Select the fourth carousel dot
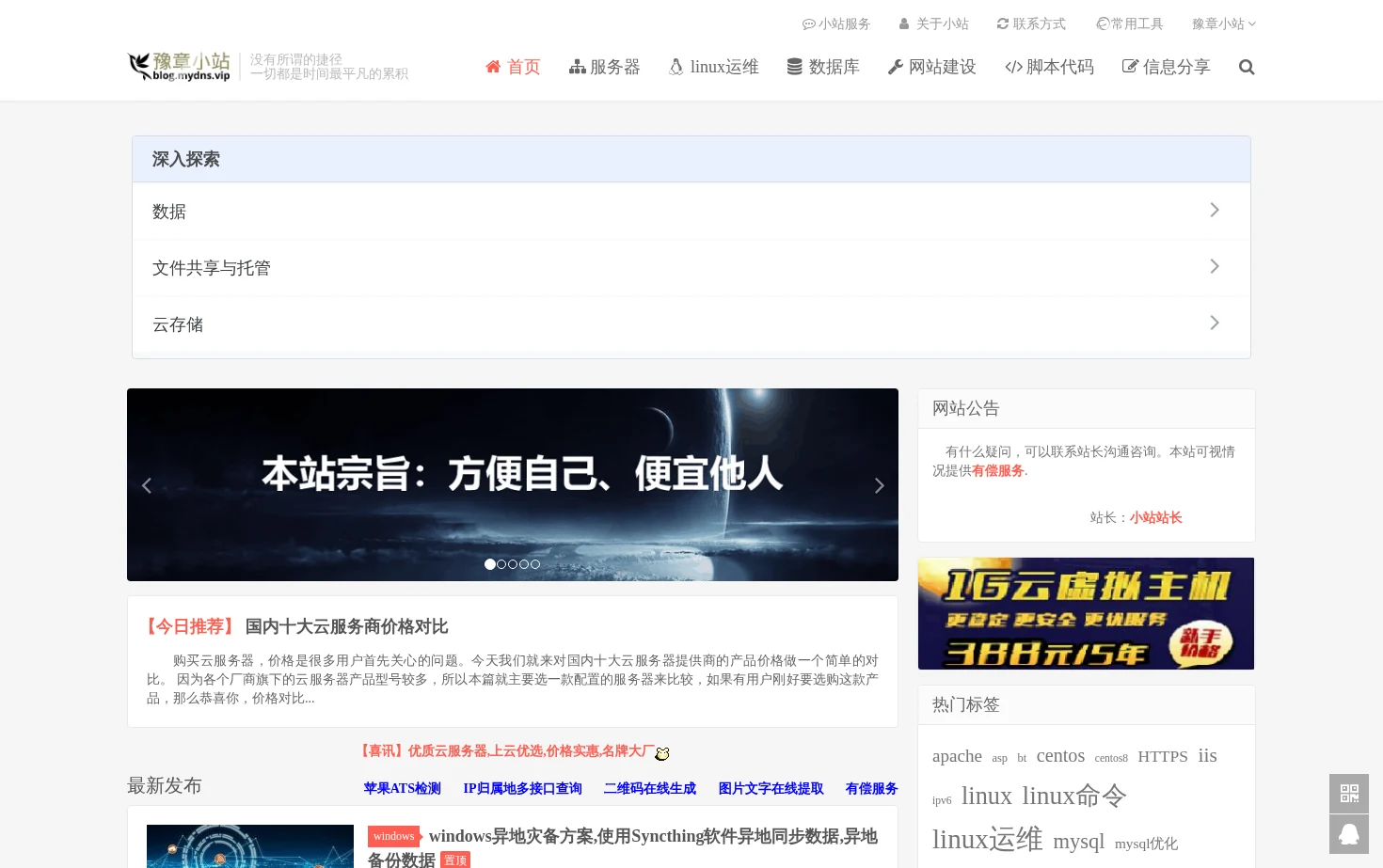The width and height of the screenshot is (1383, 868). click(524, 564)
